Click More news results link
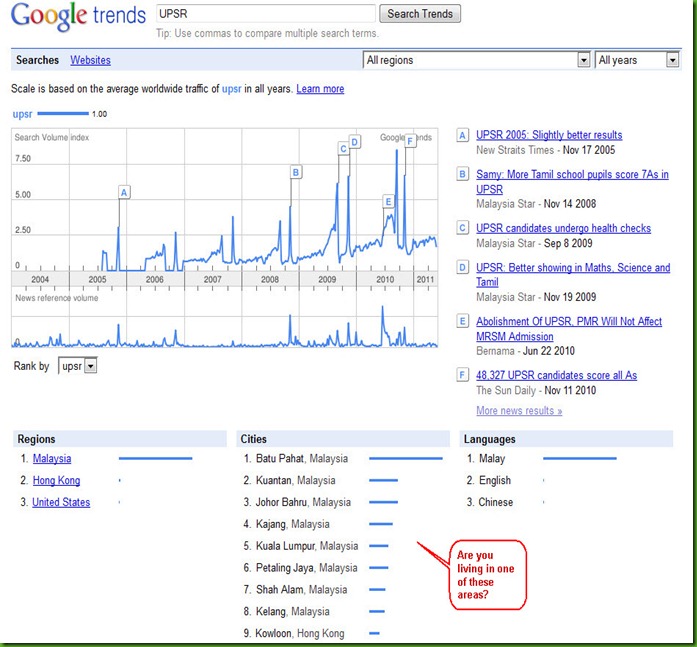Screen dimensions: 697x647 519,411
